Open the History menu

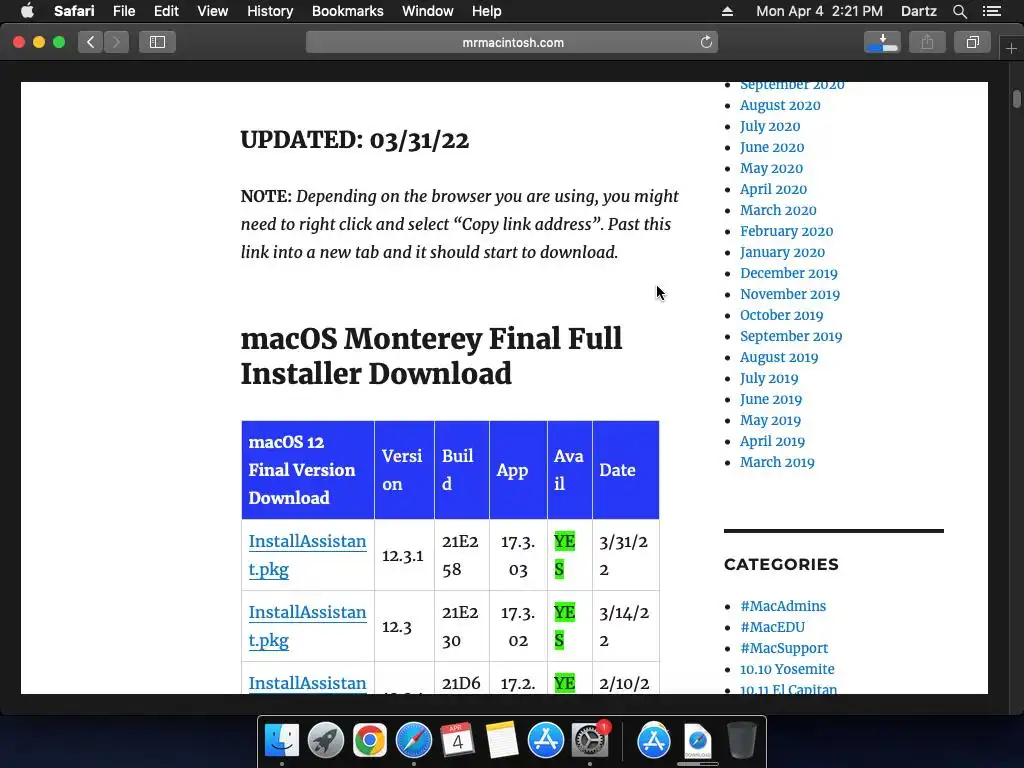(x=270, y=11)
